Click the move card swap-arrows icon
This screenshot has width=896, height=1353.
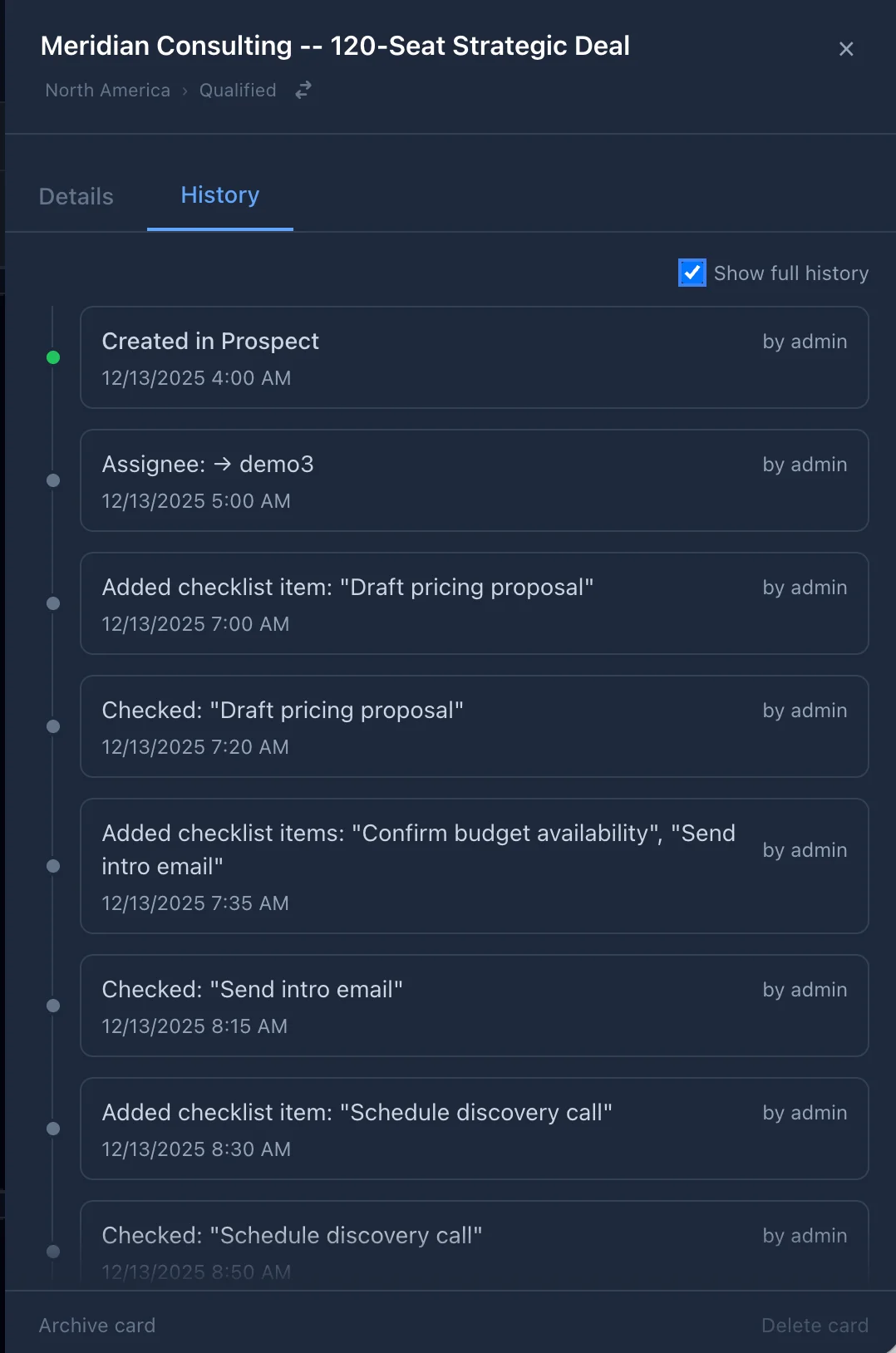click(x=303, y=89)
